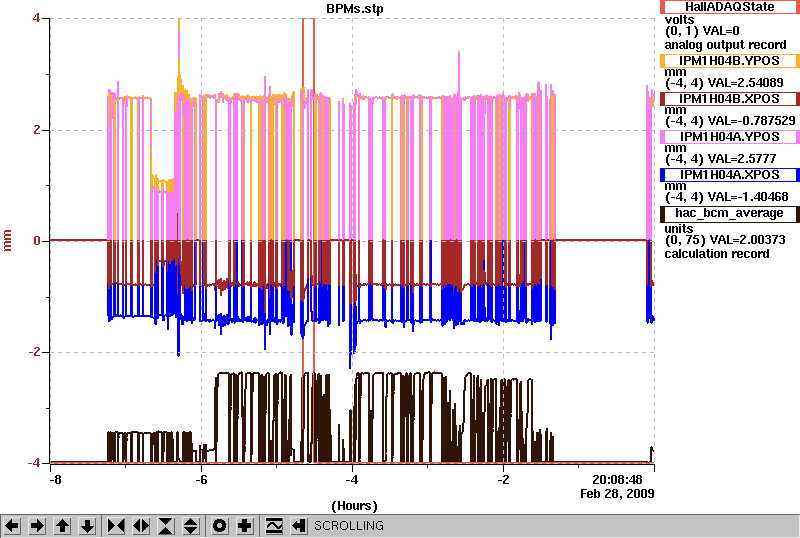Select the IPM1H04A.XPOS legend label
Screen dimensions: 800x538
pyautogui.click(x=730, y=175)
